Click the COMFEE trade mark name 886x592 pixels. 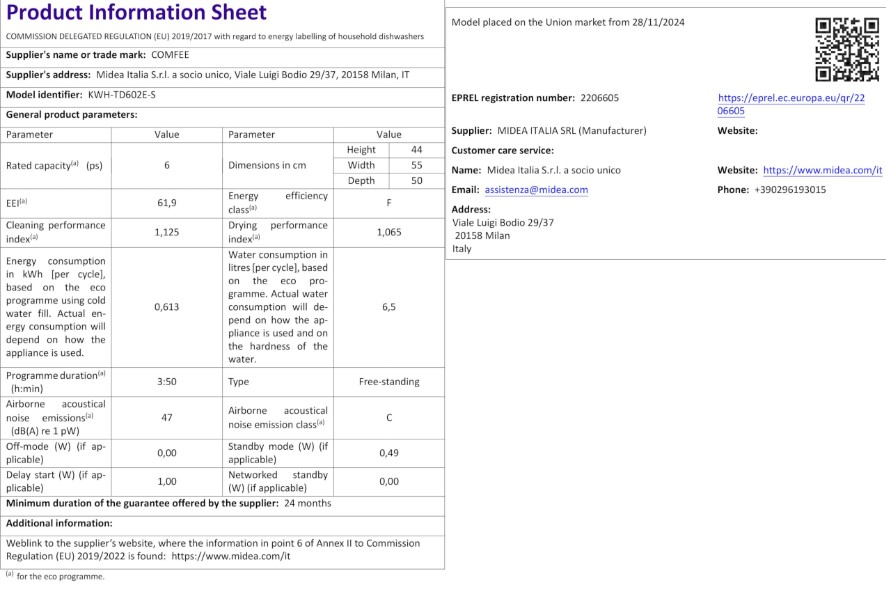tap(169, 54)
